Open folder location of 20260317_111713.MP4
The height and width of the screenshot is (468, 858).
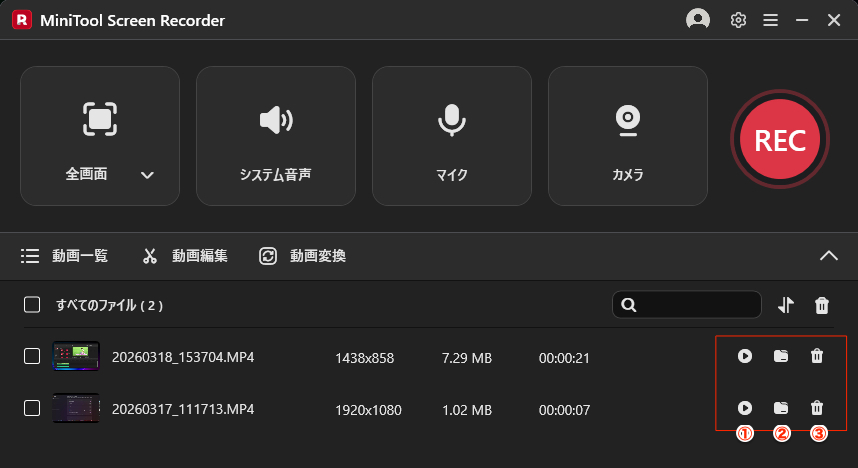point(781,408)
